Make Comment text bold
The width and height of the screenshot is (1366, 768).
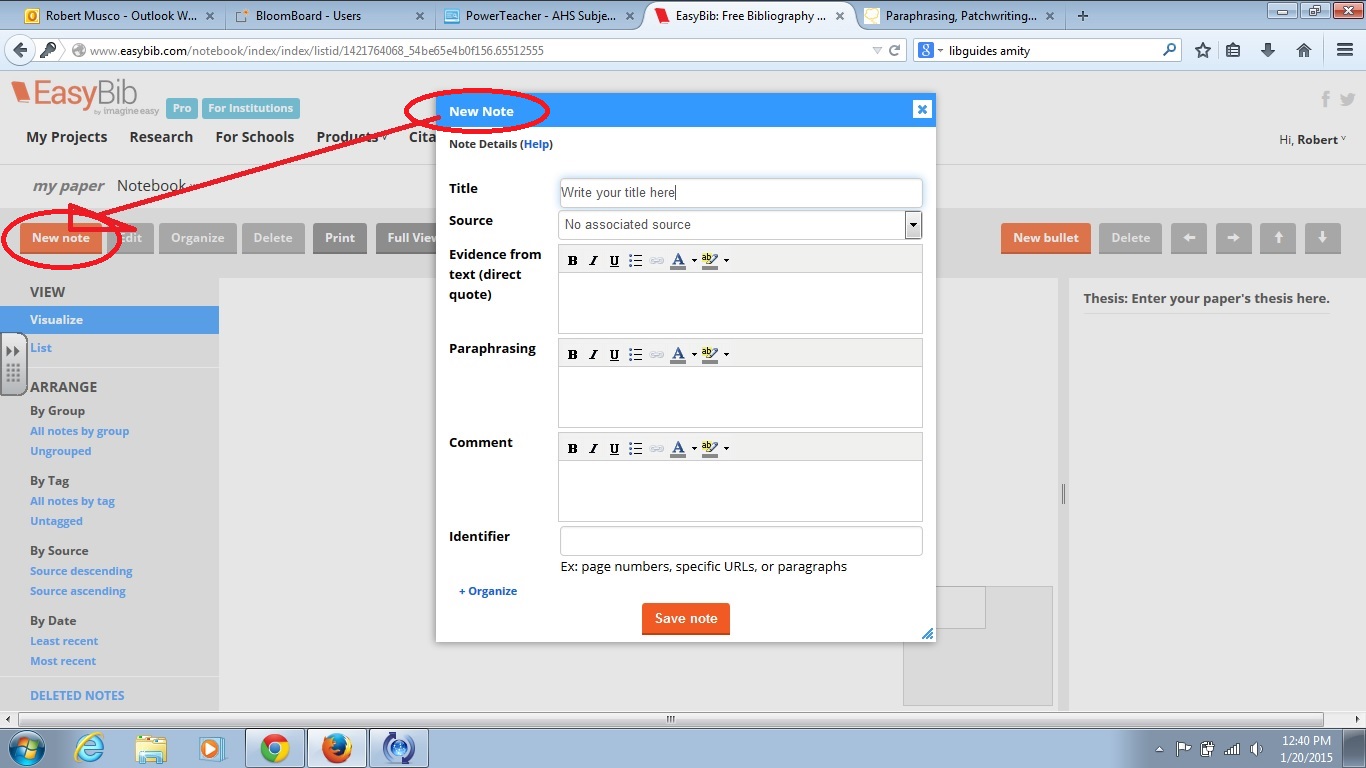pyautogui.click(x=572, y=448)
